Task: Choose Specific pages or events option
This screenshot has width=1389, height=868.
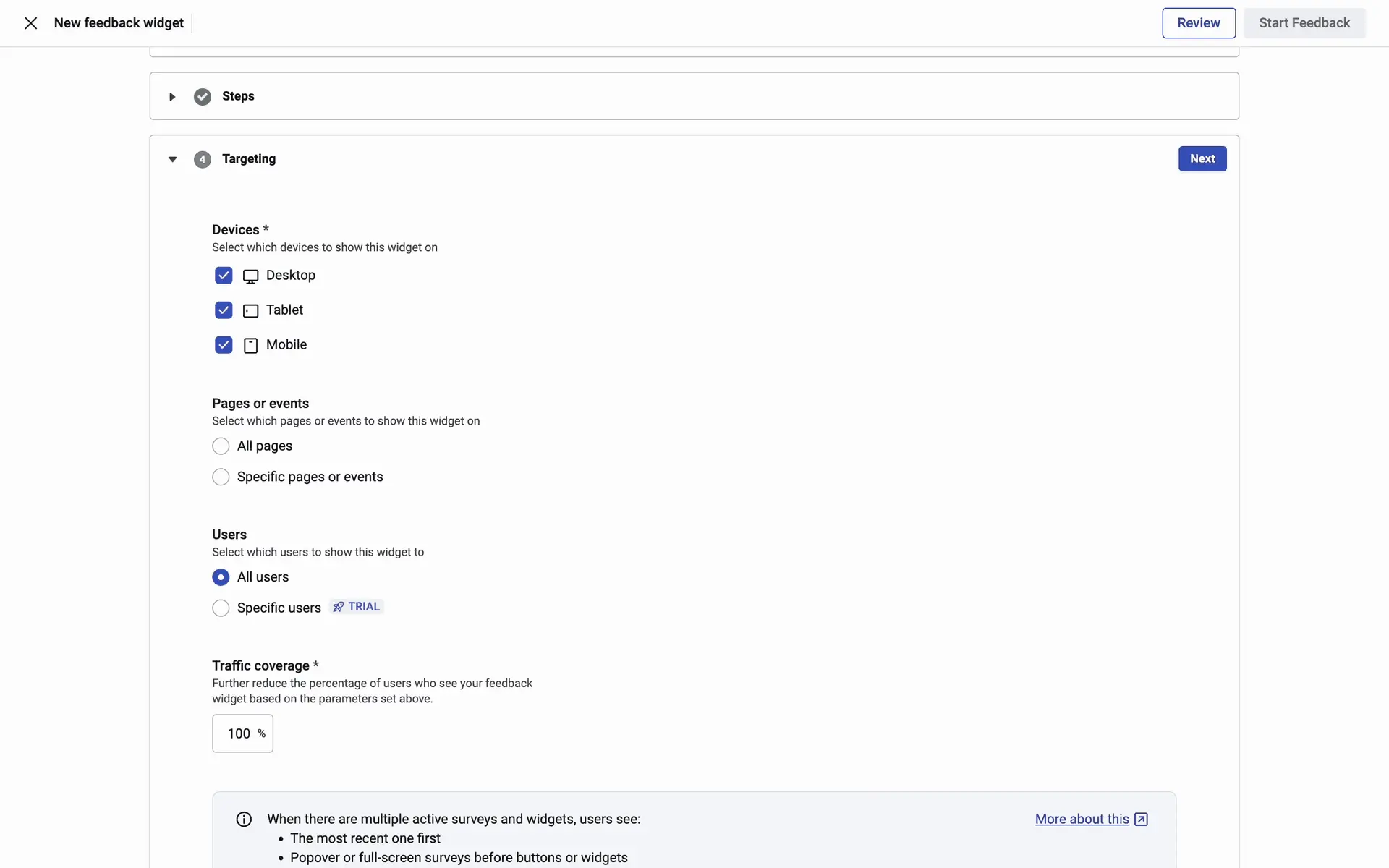Action: (x=221, y=477)
